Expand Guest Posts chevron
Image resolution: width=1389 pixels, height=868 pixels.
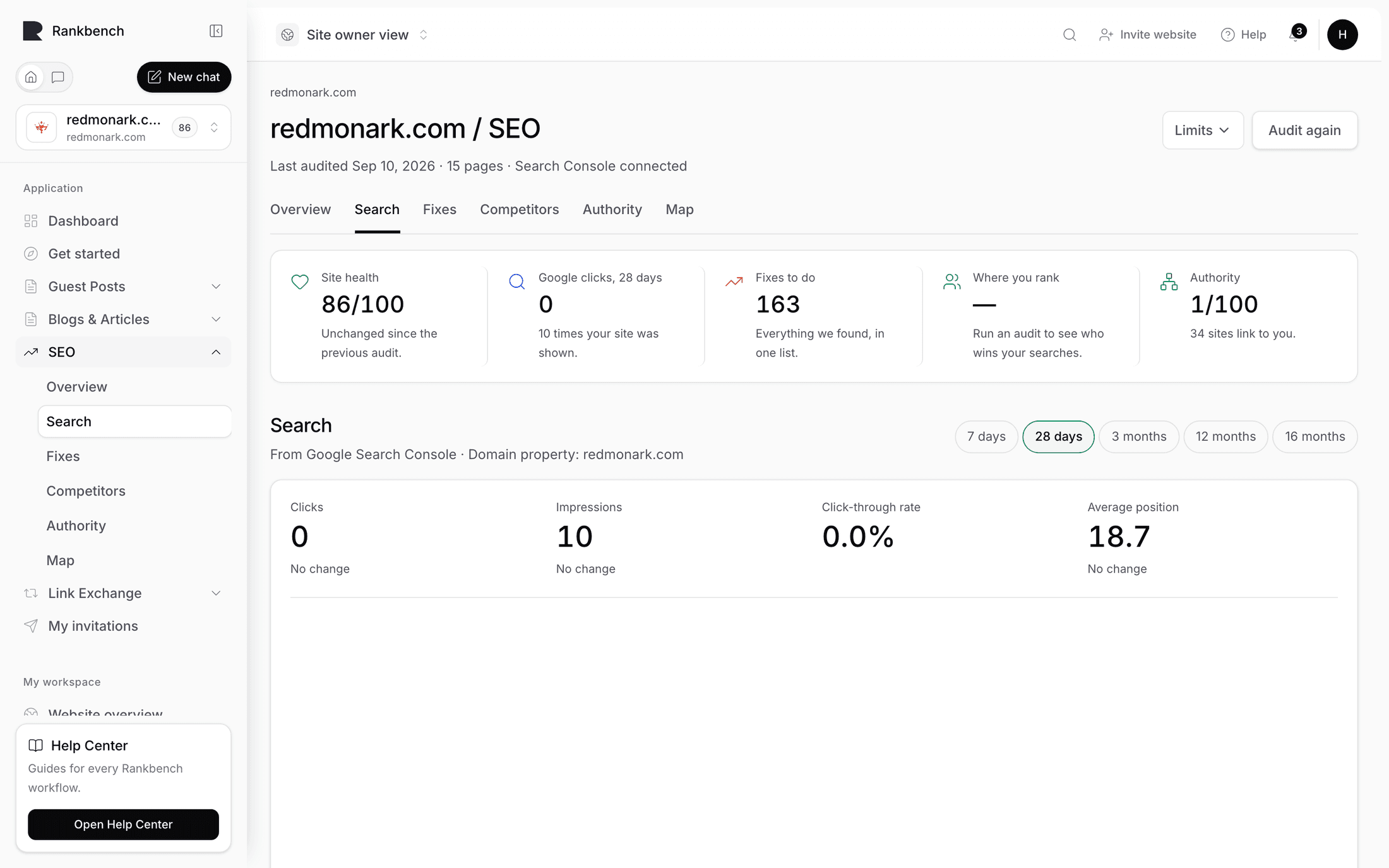[x=216, y=287]
